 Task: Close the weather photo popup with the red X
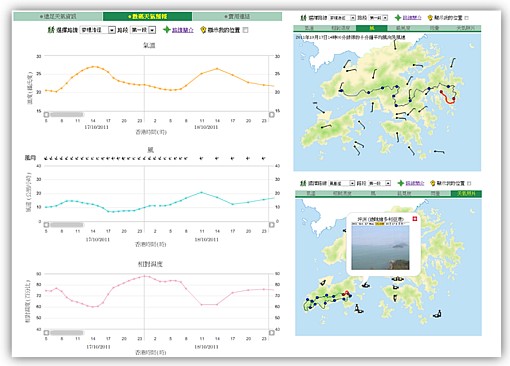415,219
